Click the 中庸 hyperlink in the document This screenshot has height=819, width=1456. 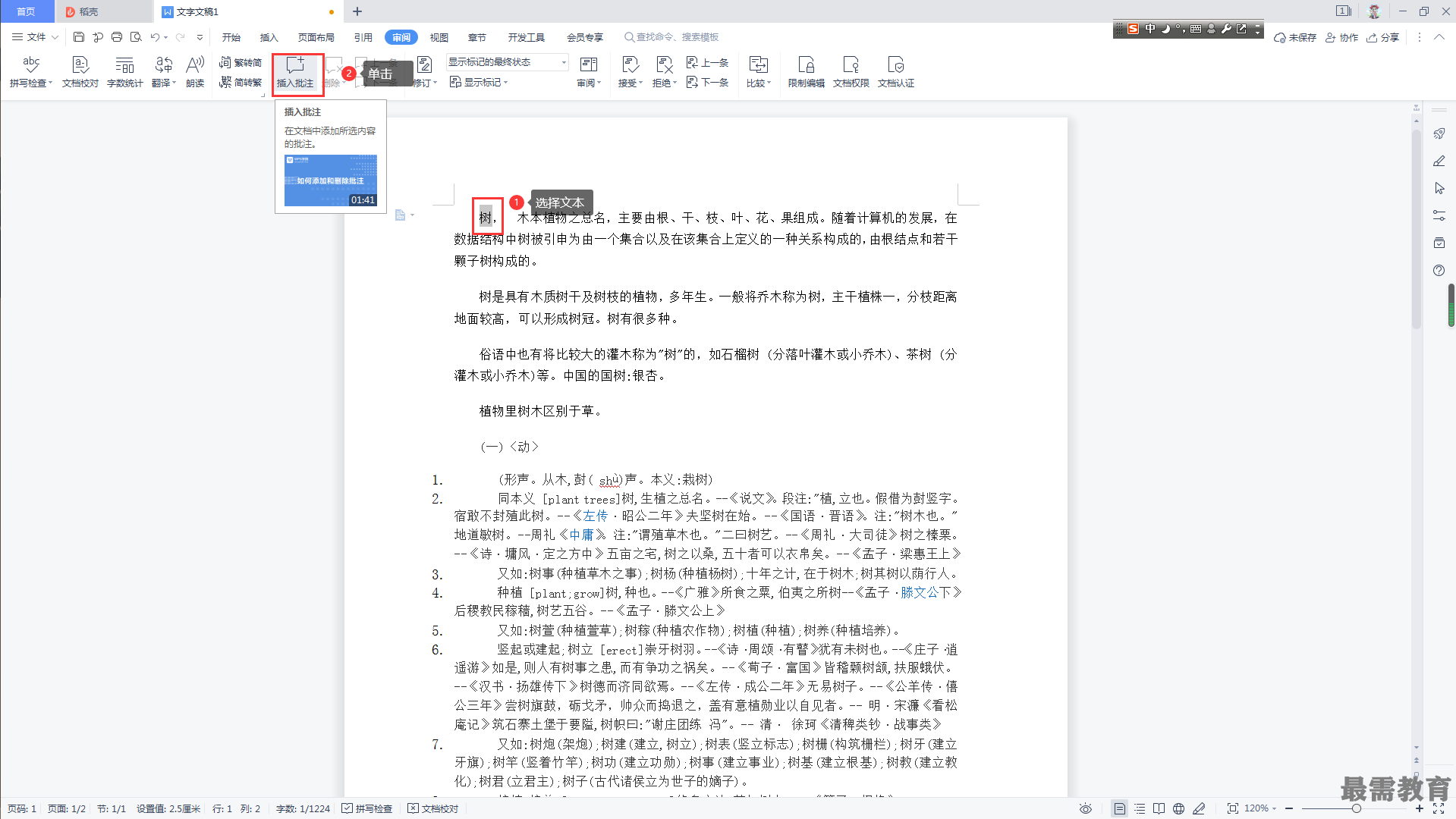pyautogui.click(x=581, y=535)
